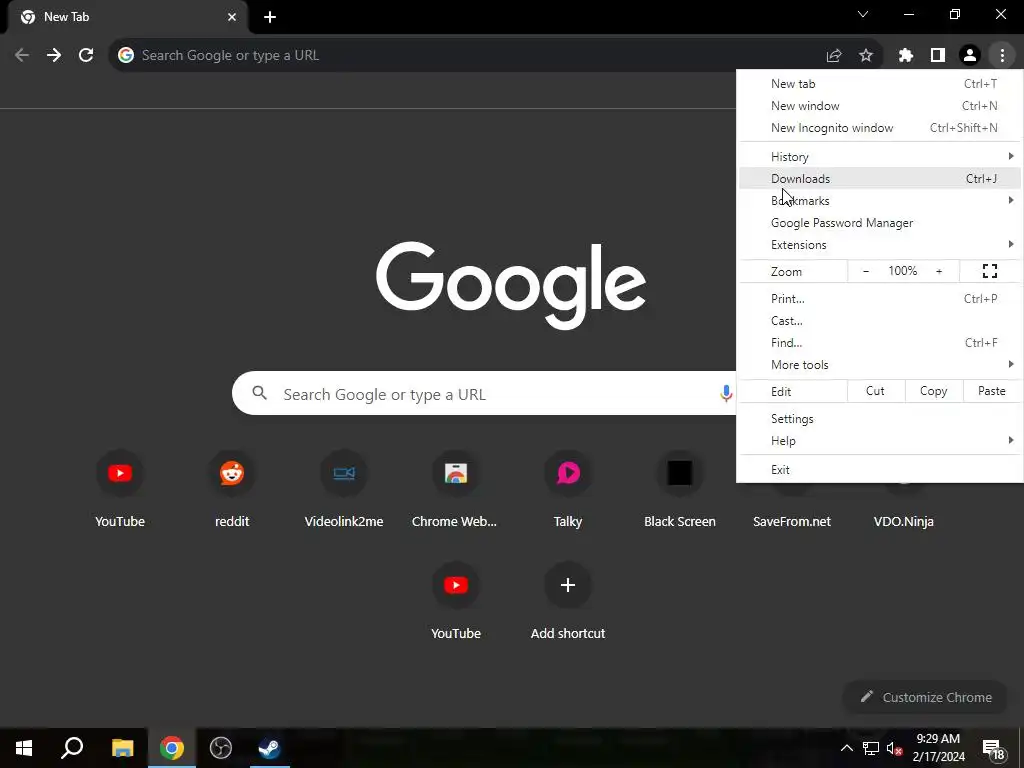
Task: Bookmark this tab with the star icon
Action: [x=866, y=56]
